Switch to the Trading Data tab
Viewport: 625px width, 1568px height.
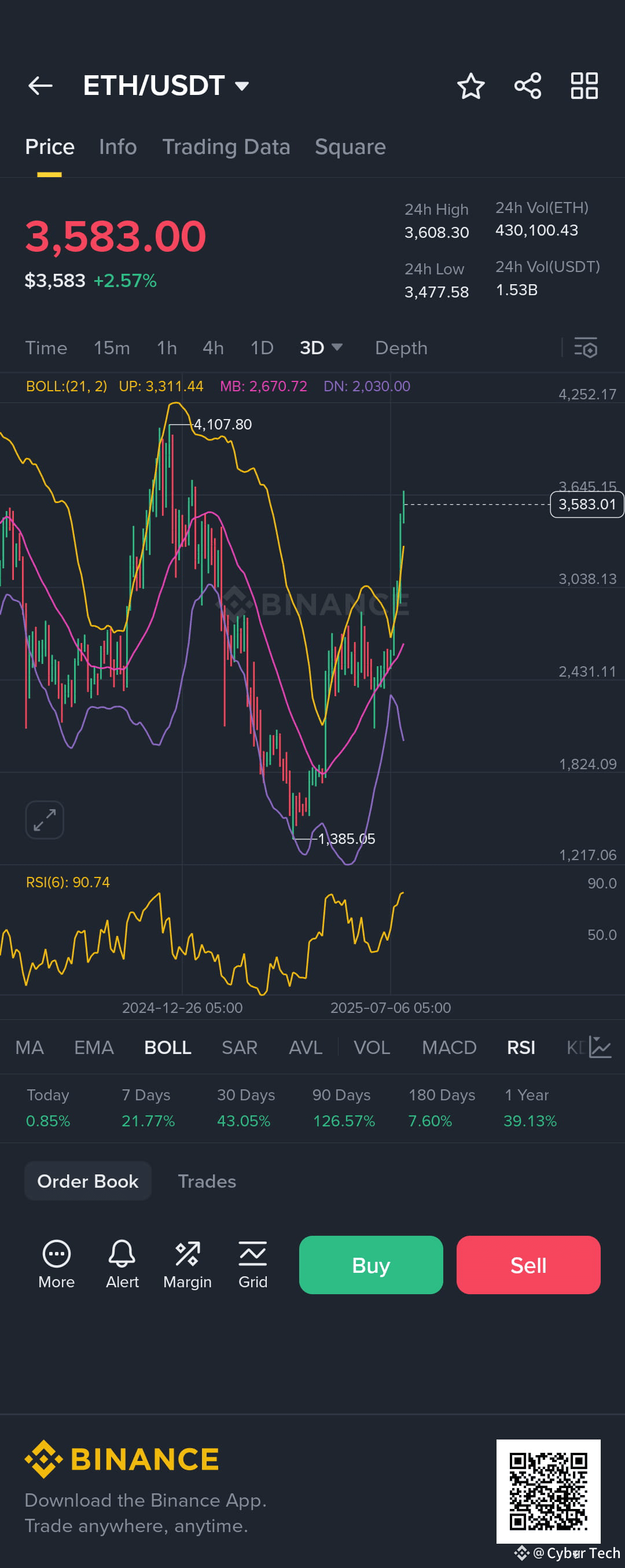(x=226, y=146)
